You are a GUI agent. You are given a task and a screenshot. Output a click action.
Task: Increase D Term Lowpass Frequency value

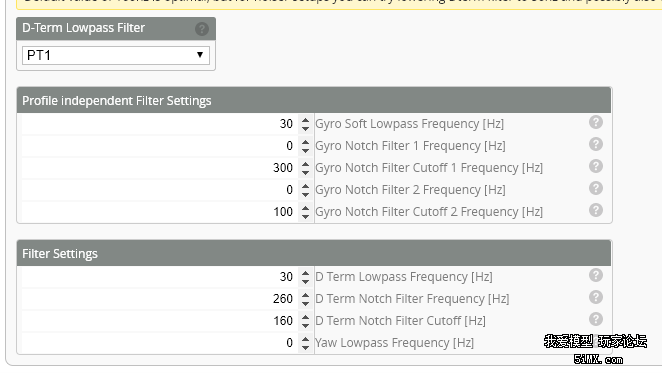tap(305, 273)
